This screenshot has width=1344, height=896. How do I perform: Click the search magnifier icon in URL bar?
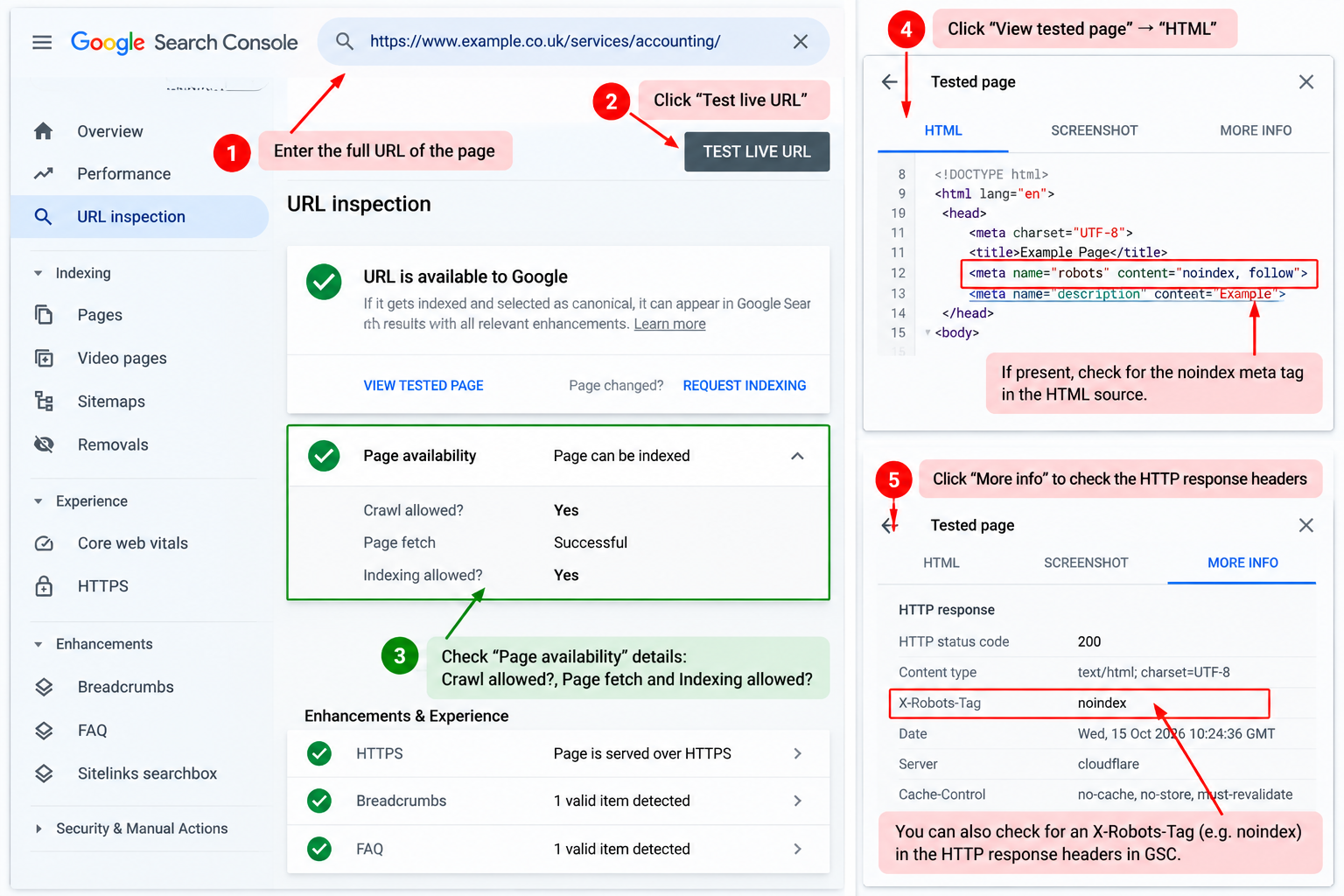click(x=345, y=41)
